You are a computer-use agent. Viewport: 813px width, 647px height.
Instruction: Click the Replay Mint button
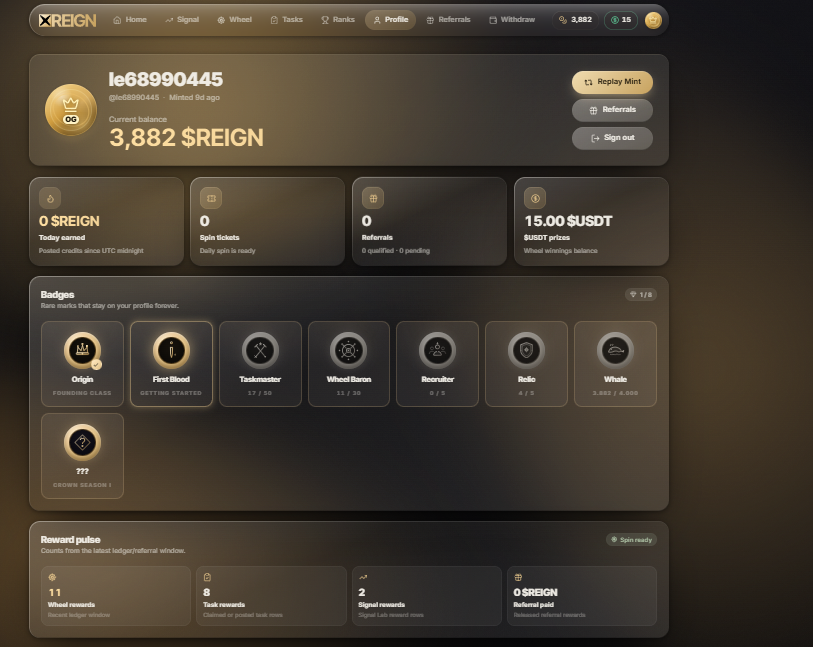point(612,82)
